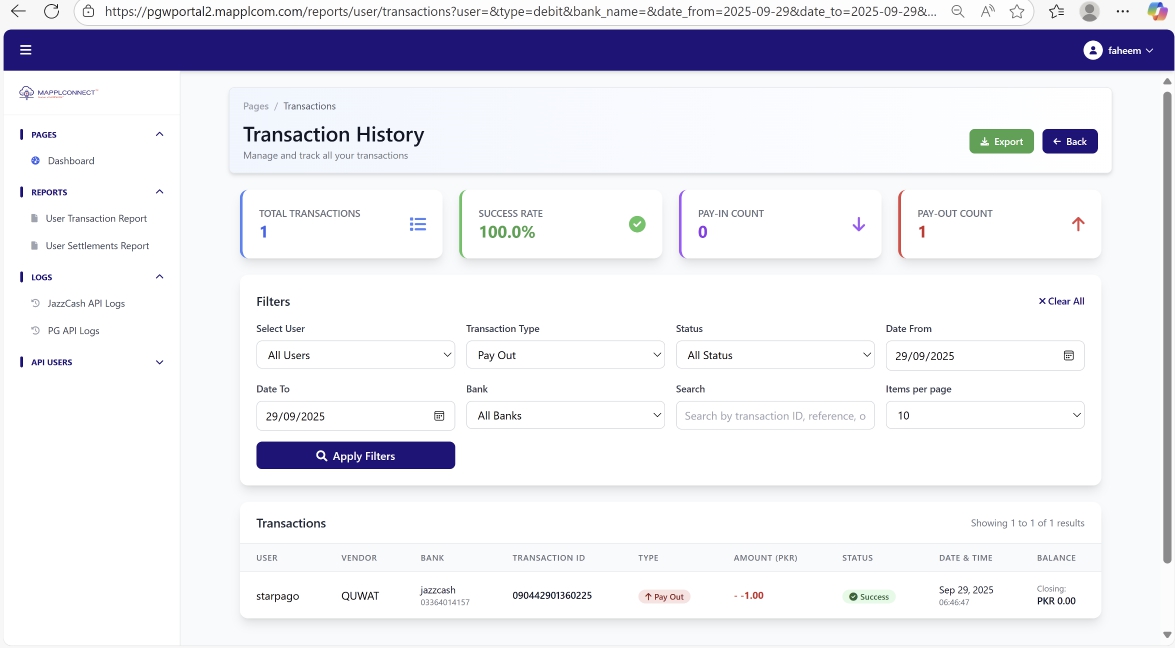Image resolution: width=1175 pixels, height=648 pixels.
Task: Expand the API Users sidebar section
Action: pos(159,362)
